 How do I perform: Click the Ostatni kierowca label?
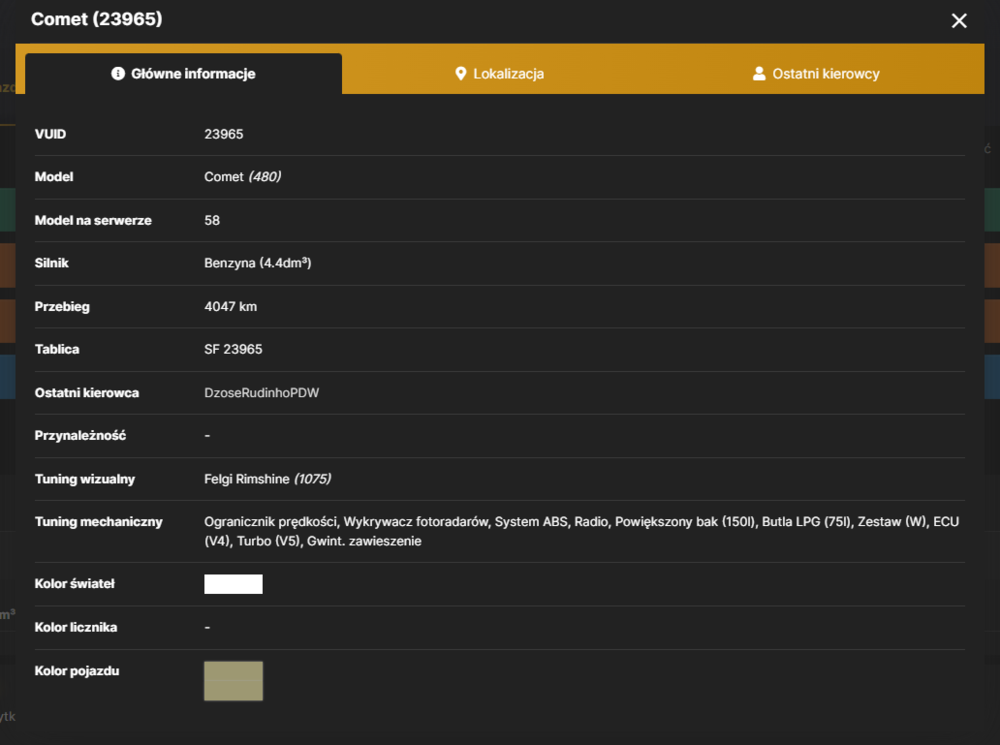[87, 393]
